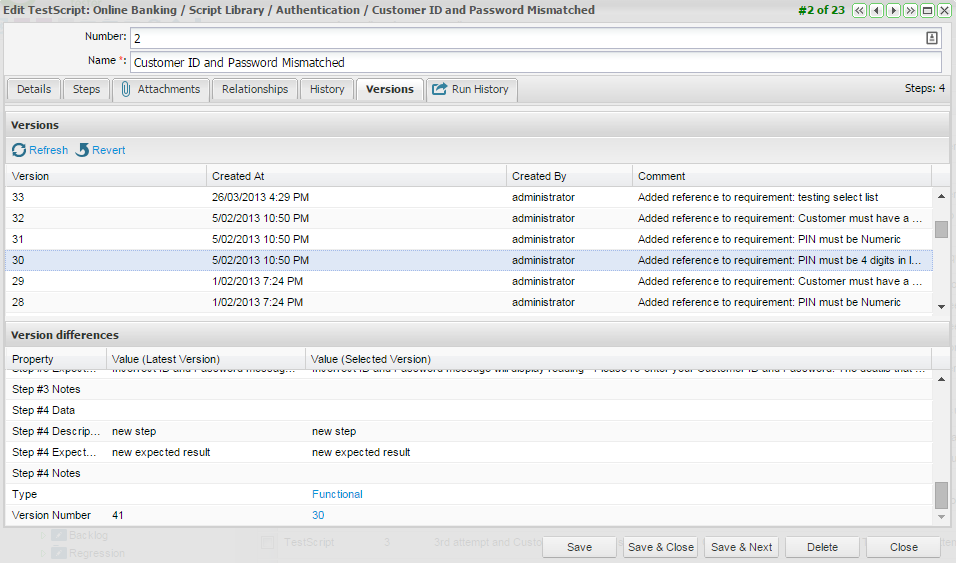This screenshot has width=956, height=563.
Task: Open the Attachments tab
Action: coord(160,89)
